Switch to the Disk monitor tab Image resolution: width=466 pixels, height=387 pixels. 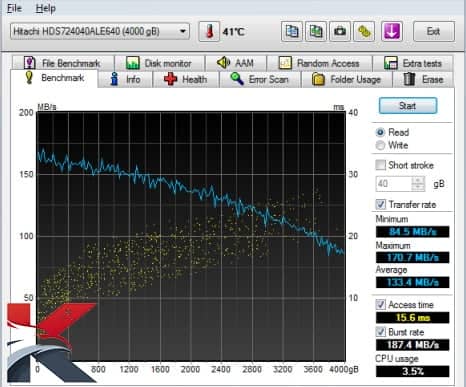(160, 63)
